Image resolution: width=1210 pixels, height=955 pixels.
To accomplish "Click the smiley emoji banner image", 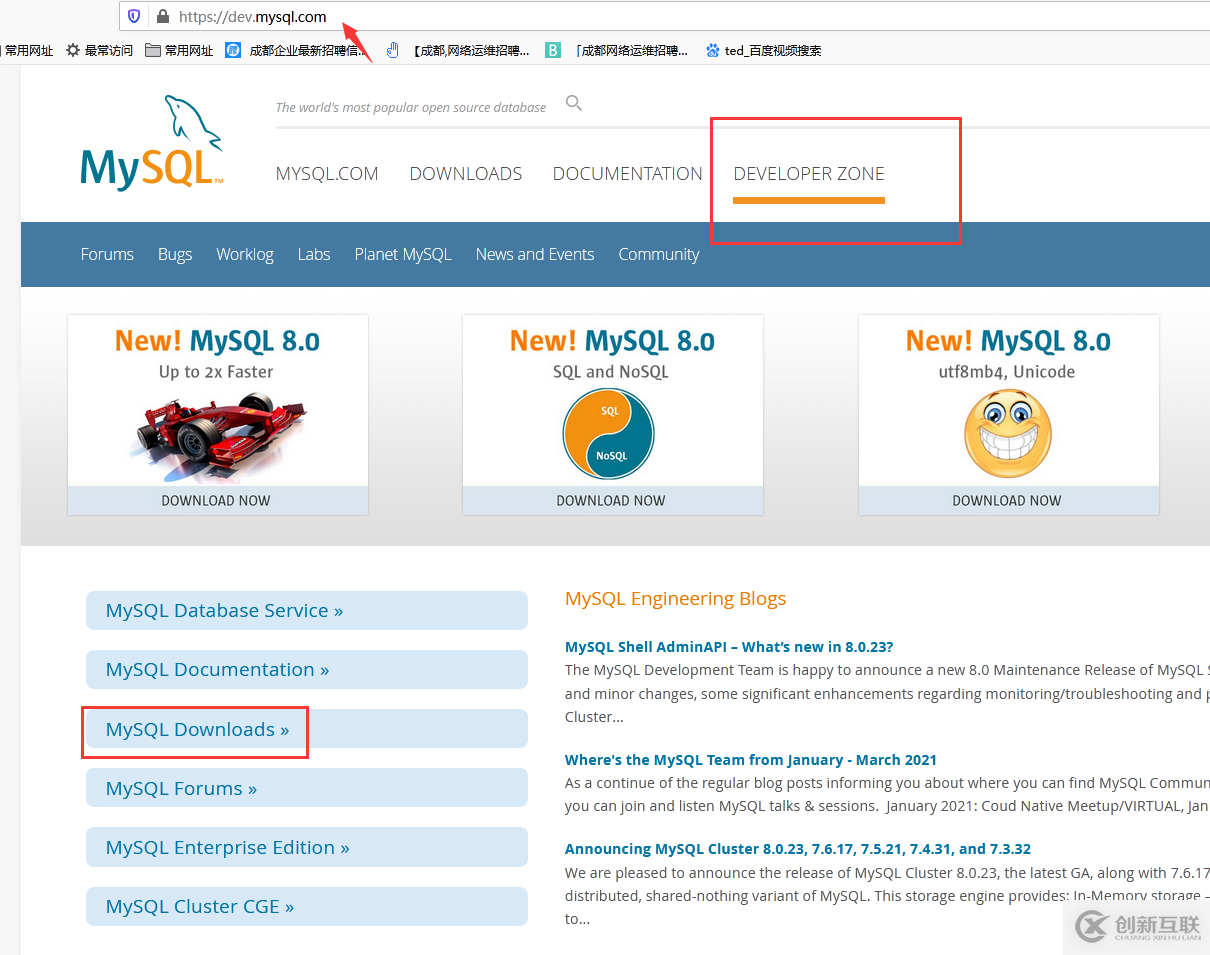I will pyautogui.click(x=1008, y=434).
